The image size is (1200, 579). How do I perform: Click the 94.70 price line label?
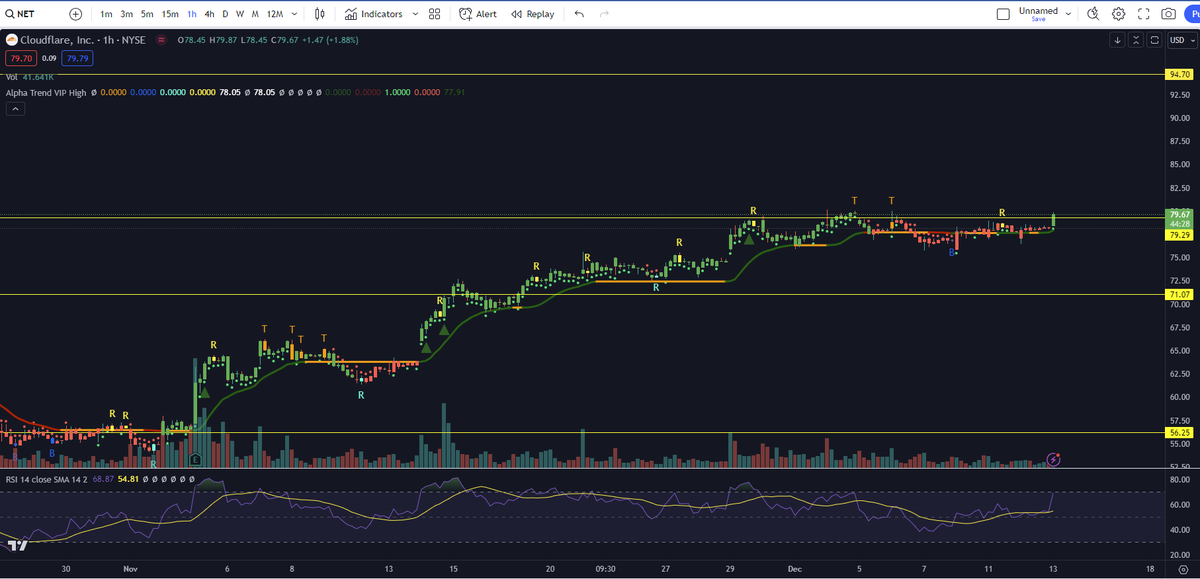tap(1180, 75)
